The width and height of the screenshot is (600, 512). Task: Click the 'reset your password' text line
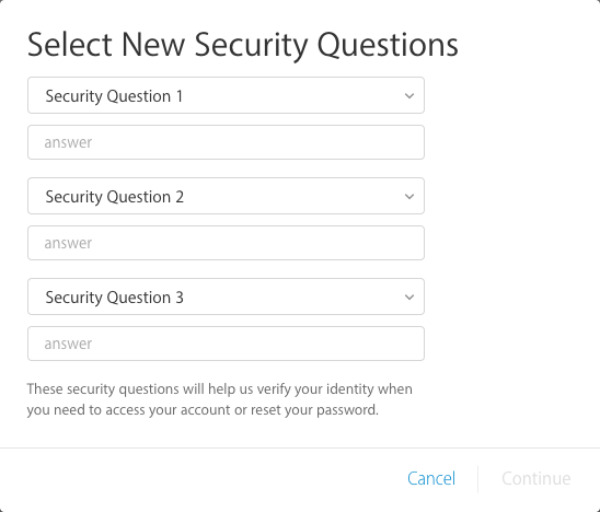[x=203, y=408]
